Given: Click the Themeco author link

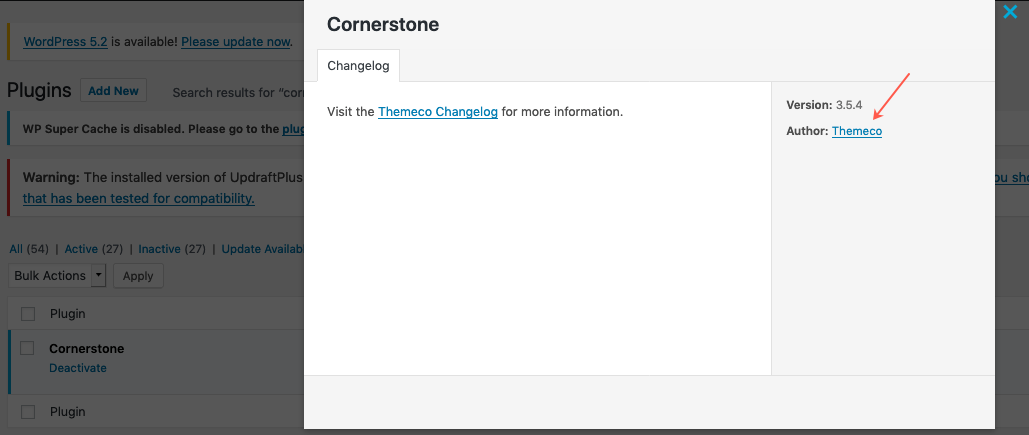Looking at the screenshot, I should (x=856, y=131).
